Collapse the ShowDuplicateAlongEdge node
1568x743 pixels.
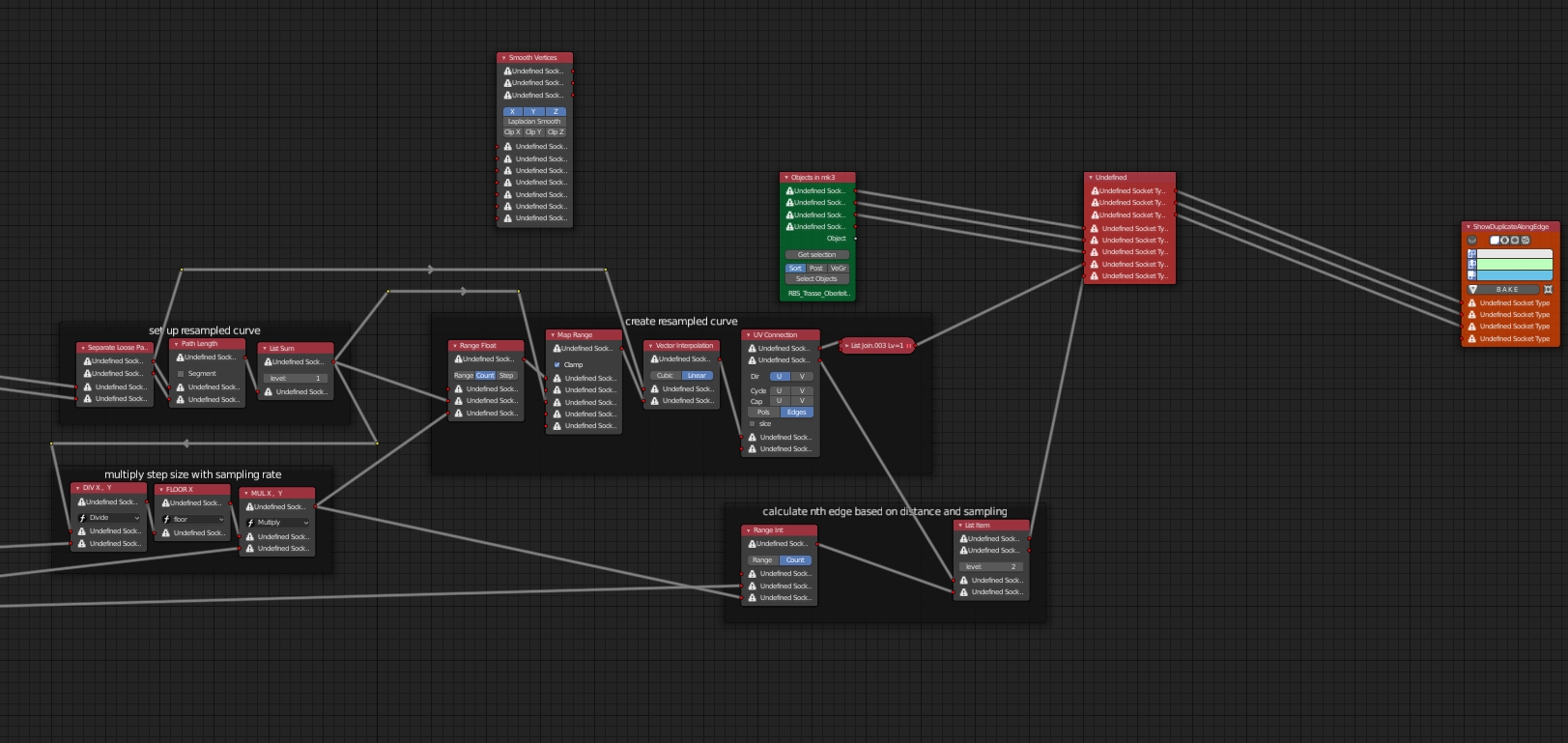[x=1468, y=227]
